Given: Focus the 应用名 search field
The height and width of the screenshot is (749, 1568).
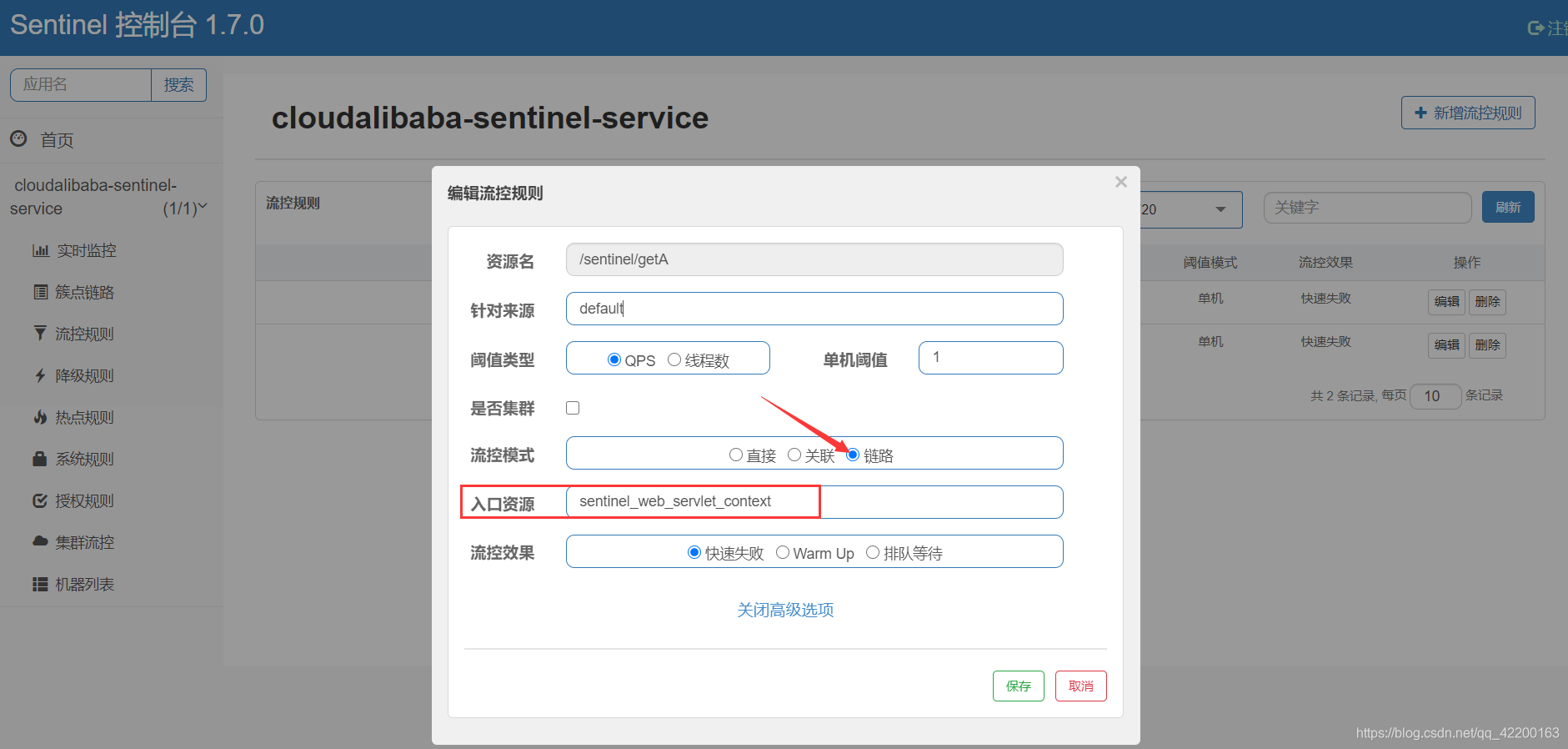Looking at the screenshot, I should 80,85.
